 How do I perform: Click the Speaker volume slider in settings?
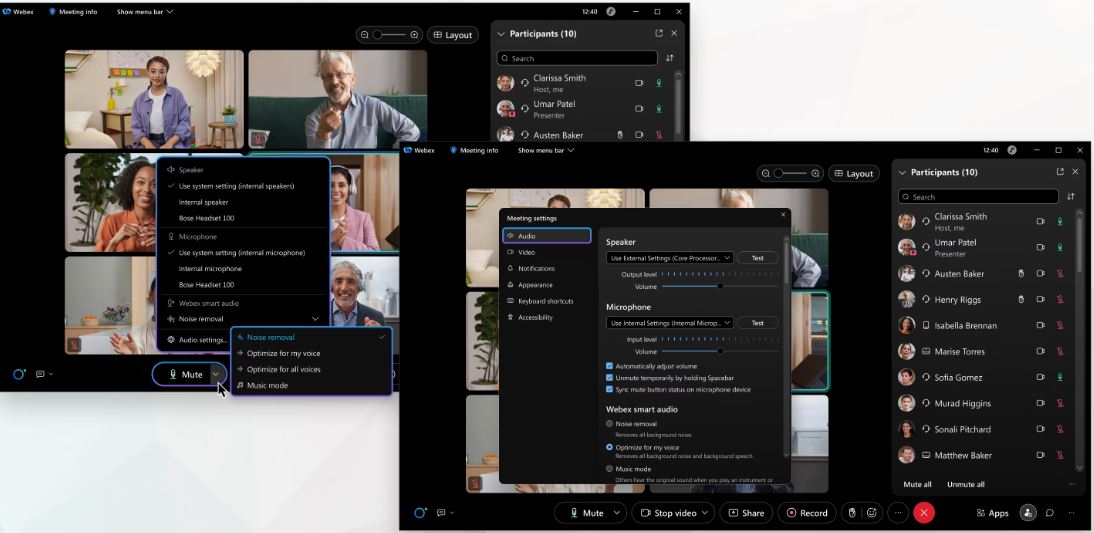(x=719, y=286)
